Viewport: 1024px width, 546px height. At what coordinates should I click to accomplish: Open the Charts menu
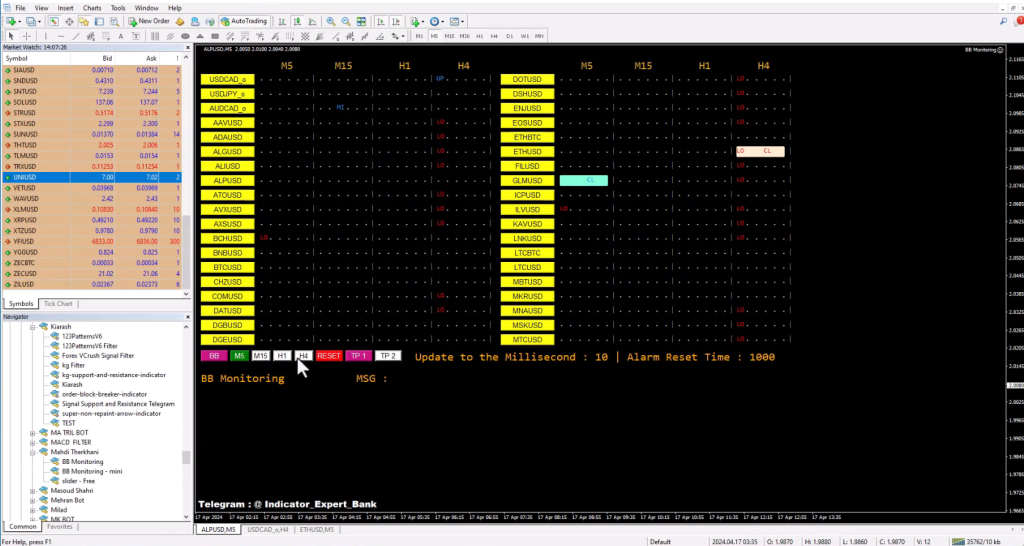pyautogui.click(x=92, y=8)
